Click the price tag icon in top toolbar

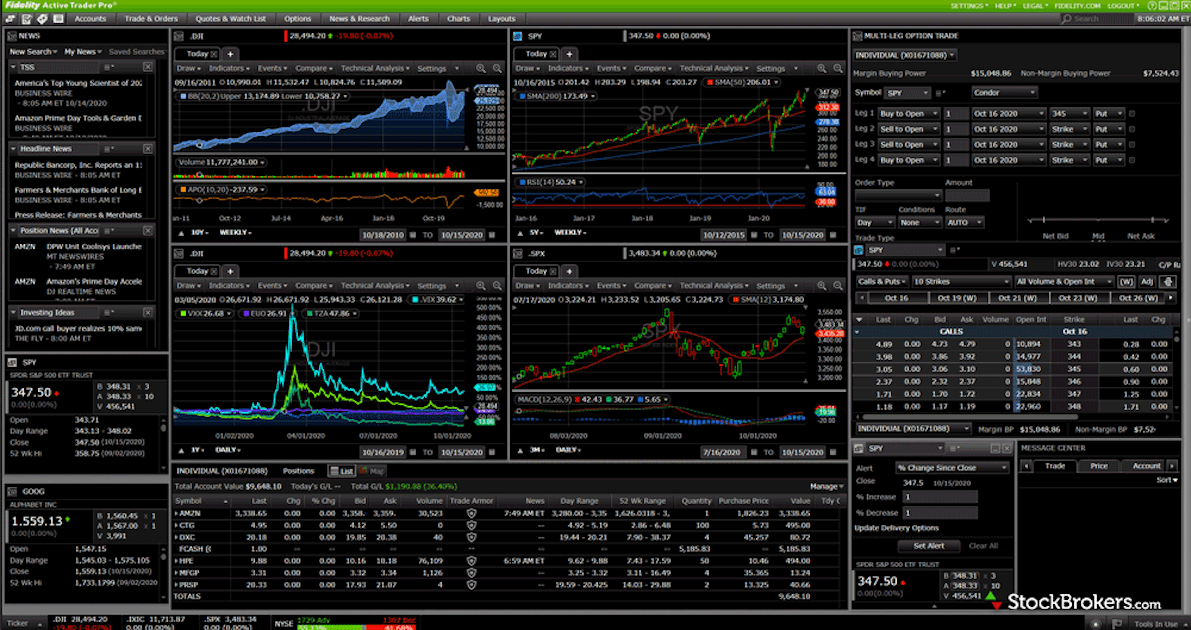pyautogui.click(x=43, y=18)
